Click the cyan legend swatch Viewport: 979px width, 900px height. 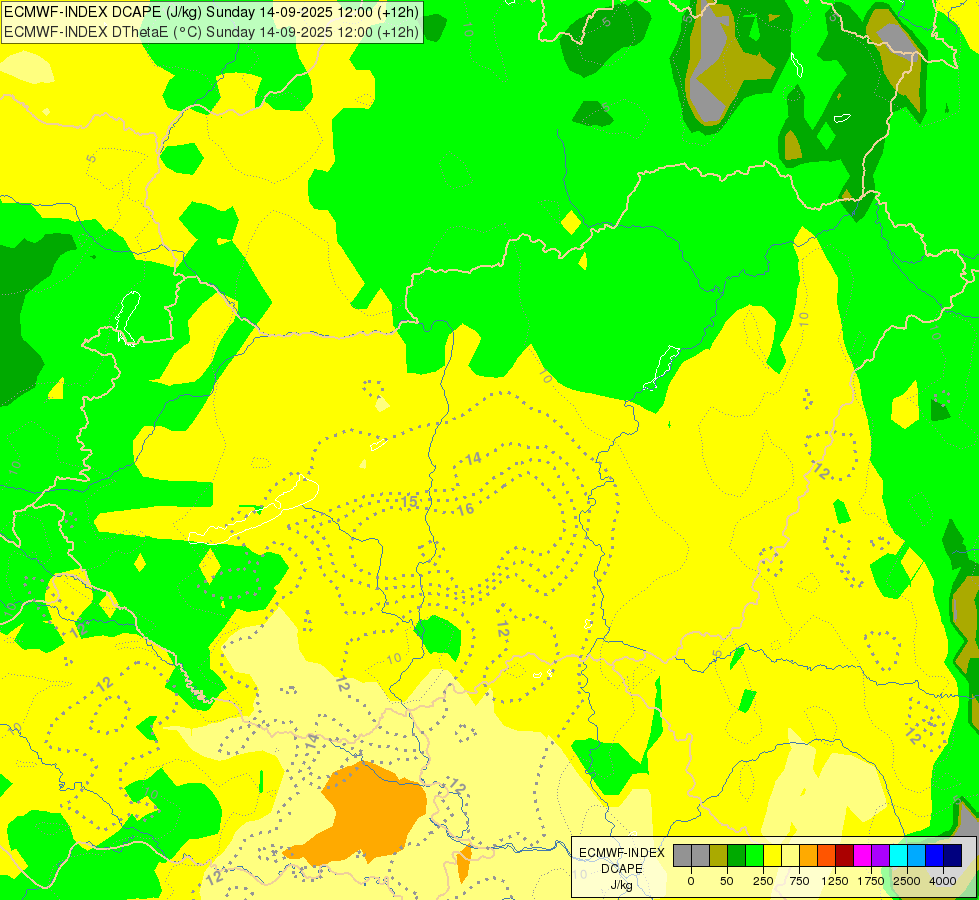pos(898,855)
